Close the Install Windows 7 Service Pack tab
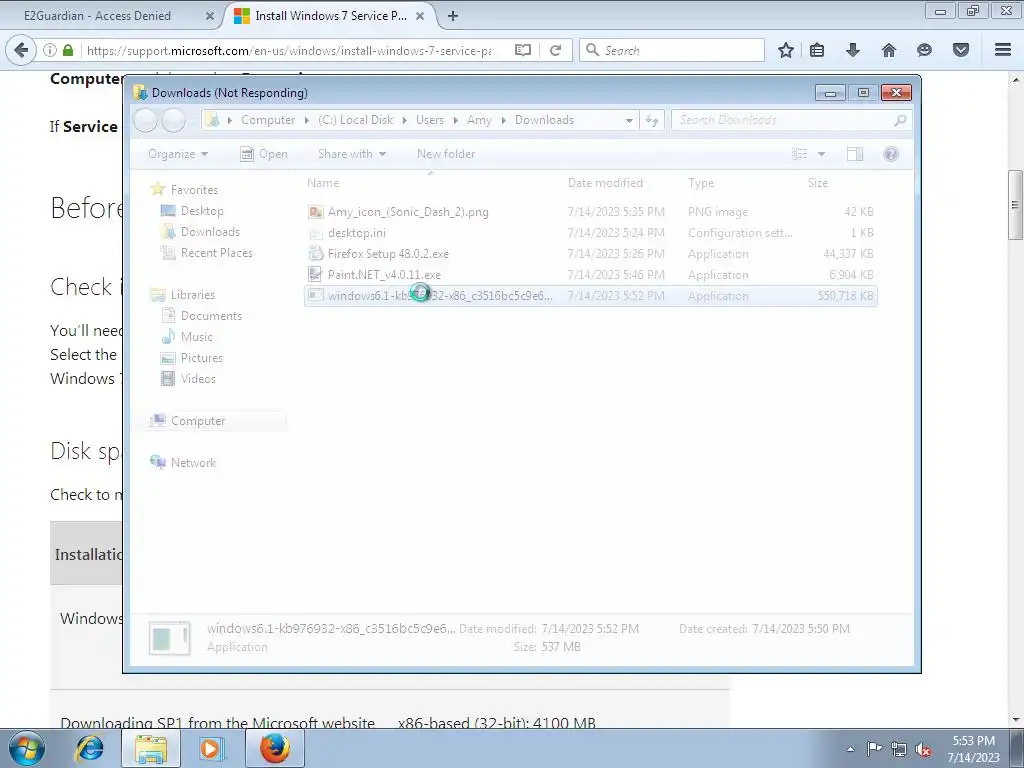 pos(420,16)
